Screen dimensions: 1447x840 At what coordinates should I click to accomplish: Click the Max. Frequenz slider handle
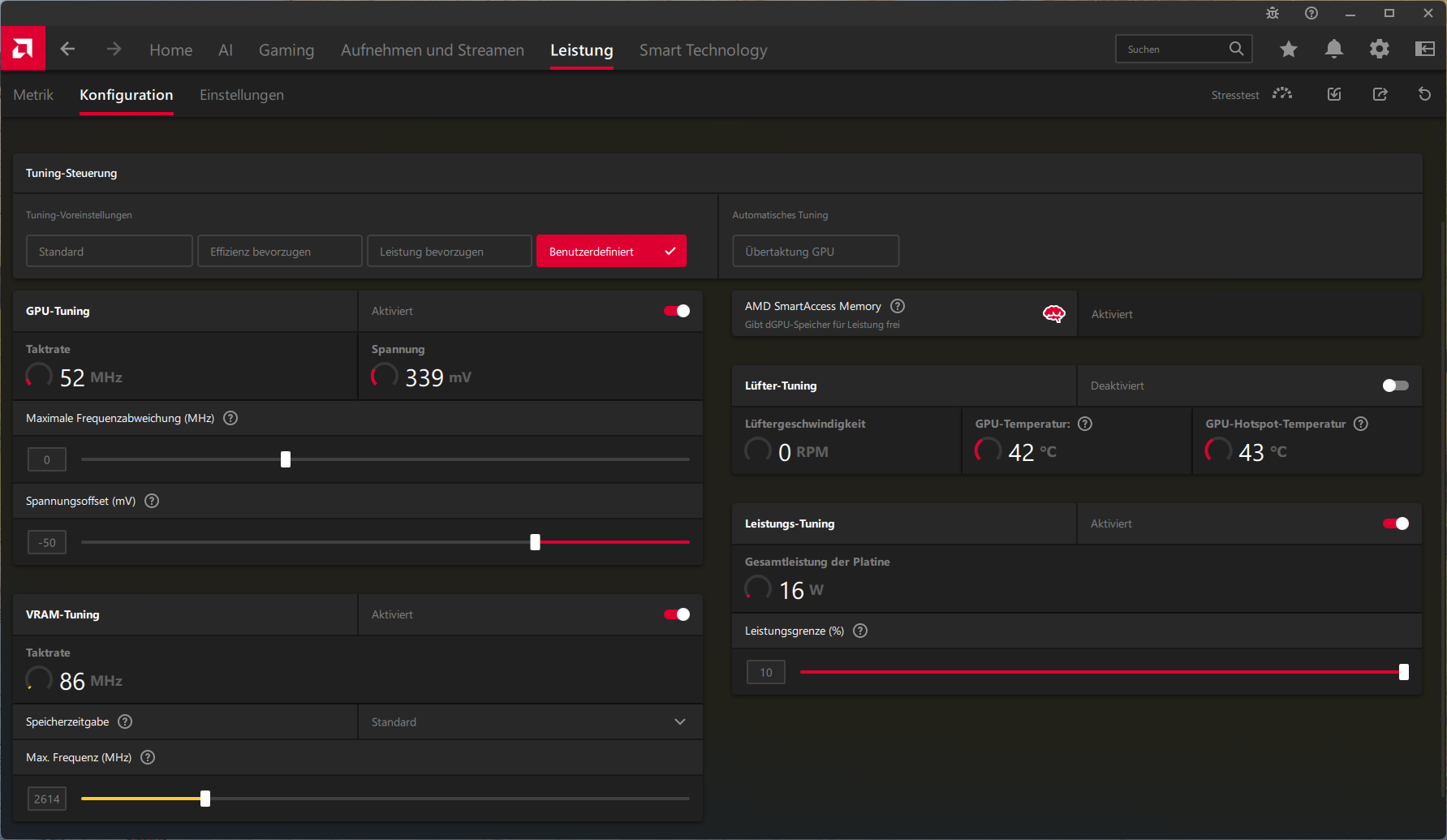pyautogui.click(x=205, y=799)
